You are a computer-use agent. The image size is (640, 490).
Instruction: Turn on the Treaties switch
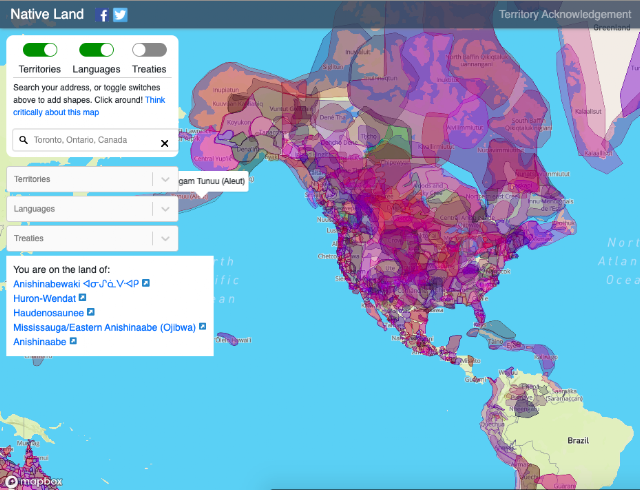pyautogui.click(x=149, y=50)
